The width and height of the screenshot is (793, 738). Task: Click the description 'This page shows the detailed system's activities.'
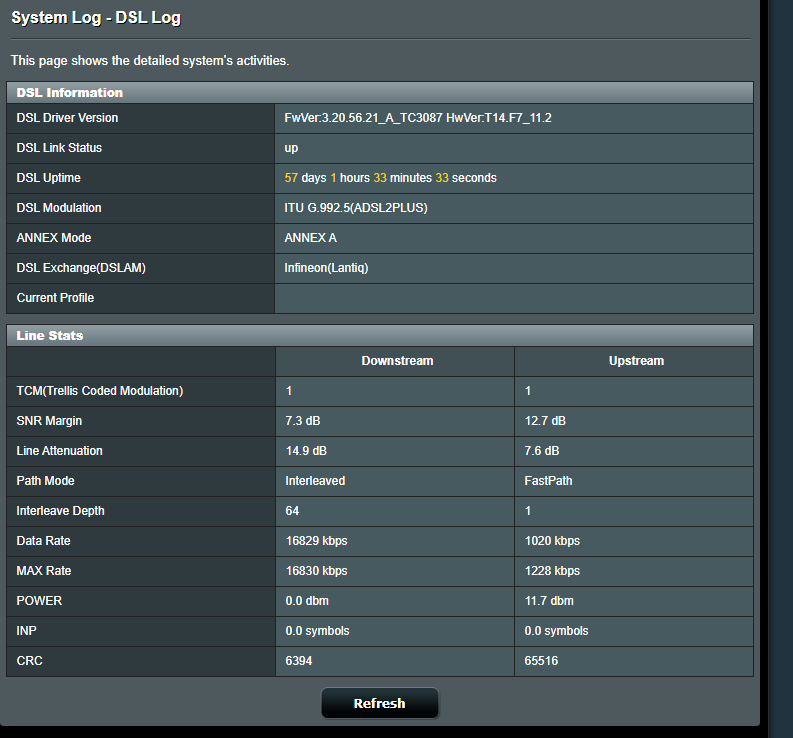pyautogui.click(x=150, y=61)
